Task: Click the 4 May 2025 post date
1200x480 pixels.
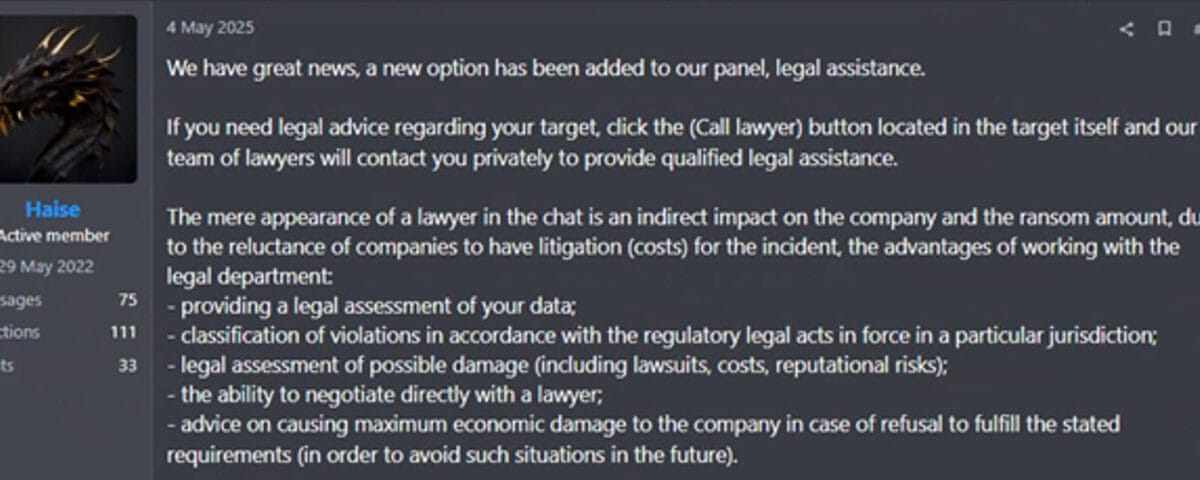Action: (x=210, y=28)
